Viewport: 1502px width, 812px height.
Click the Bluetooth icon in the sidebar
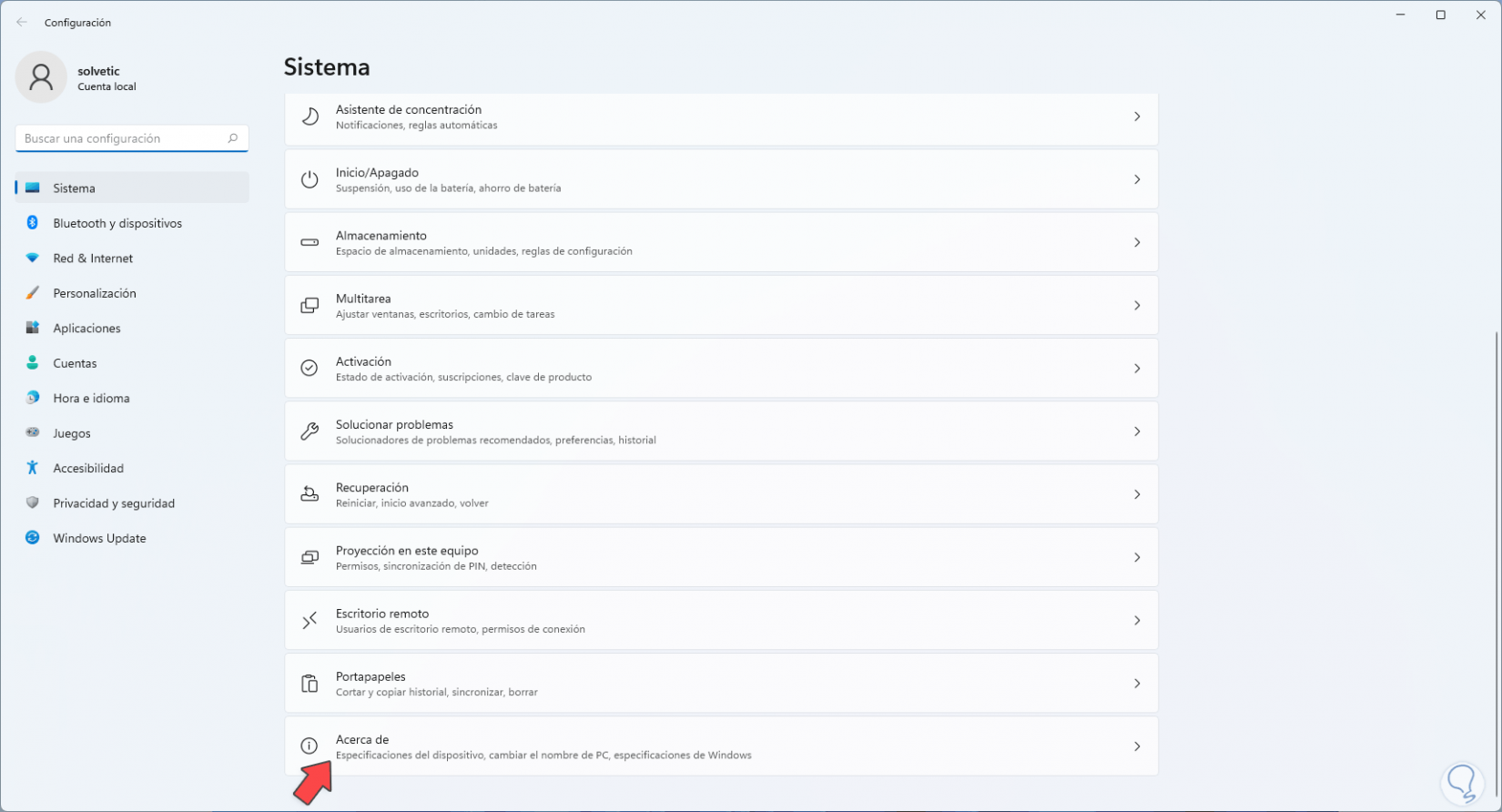click(33, 223)
